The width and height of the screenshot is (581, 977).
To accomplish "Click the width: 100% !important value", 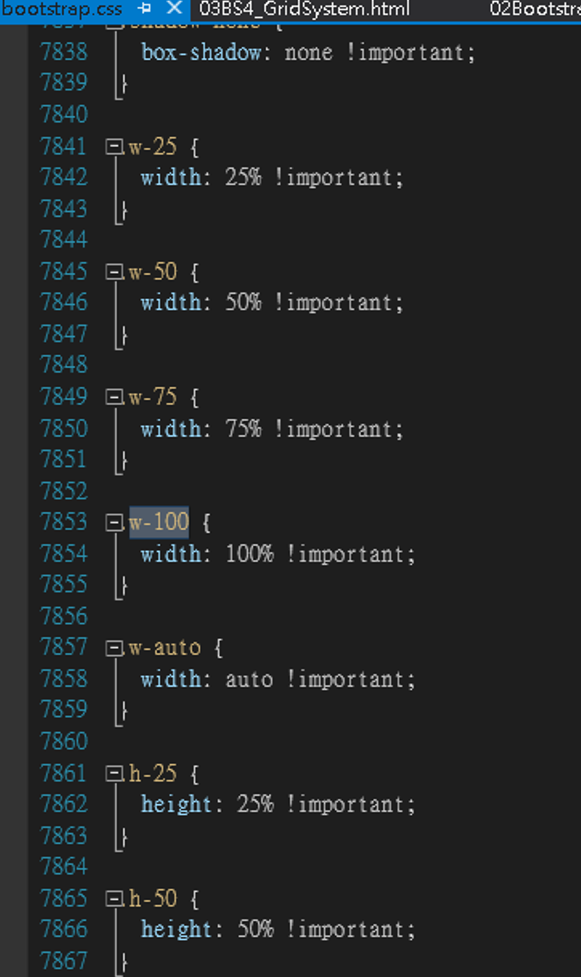I will pos(277,553).
